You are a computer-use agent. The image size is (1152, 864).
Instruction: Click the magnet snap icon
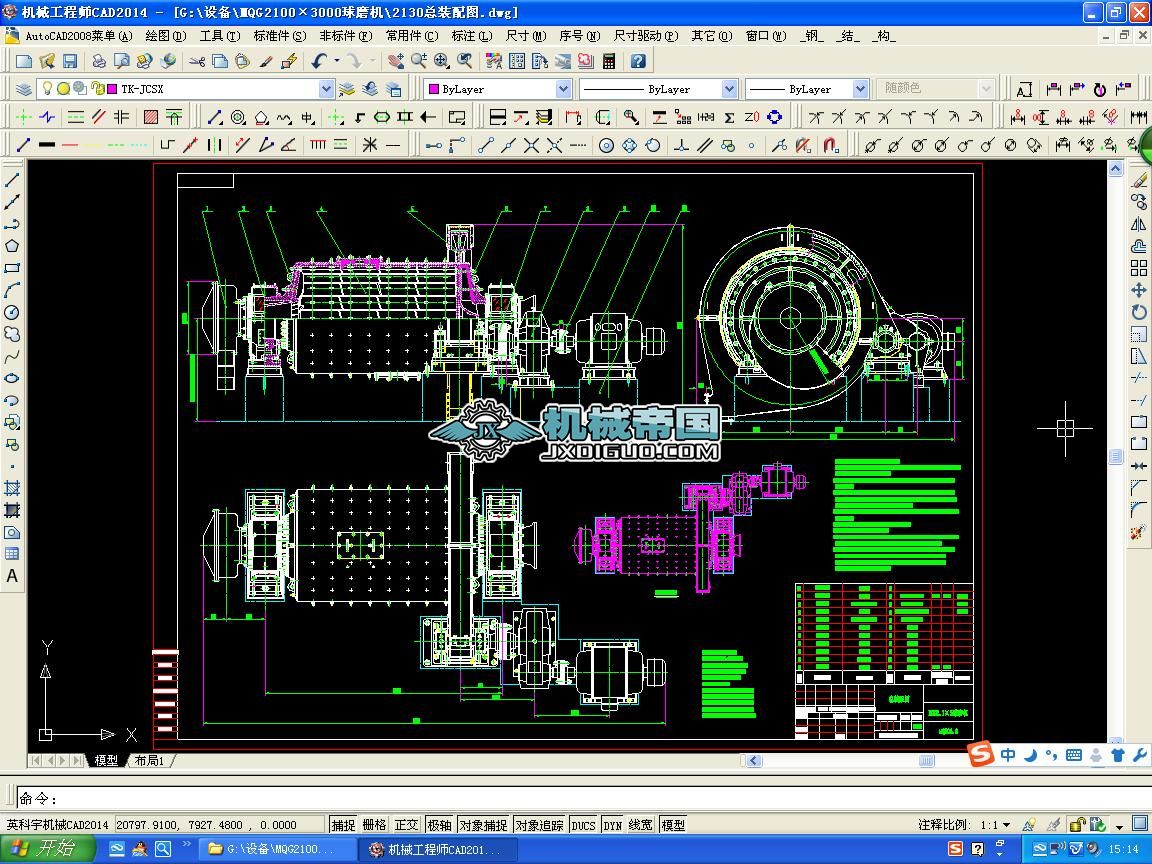click(x=831, y=145)
